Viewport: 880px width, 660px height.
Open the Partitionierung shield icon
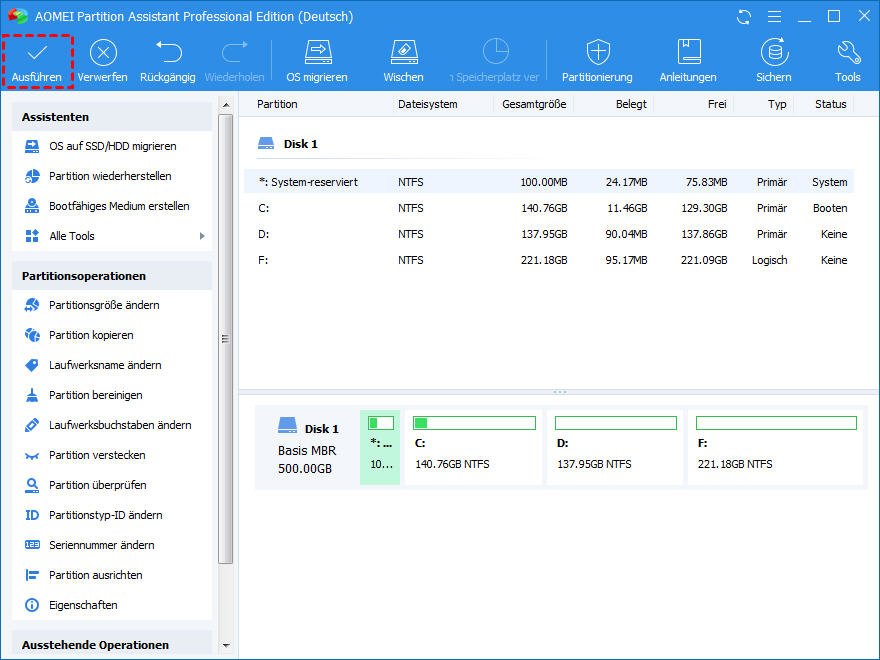pyautogui.click(x=597, y=53)
